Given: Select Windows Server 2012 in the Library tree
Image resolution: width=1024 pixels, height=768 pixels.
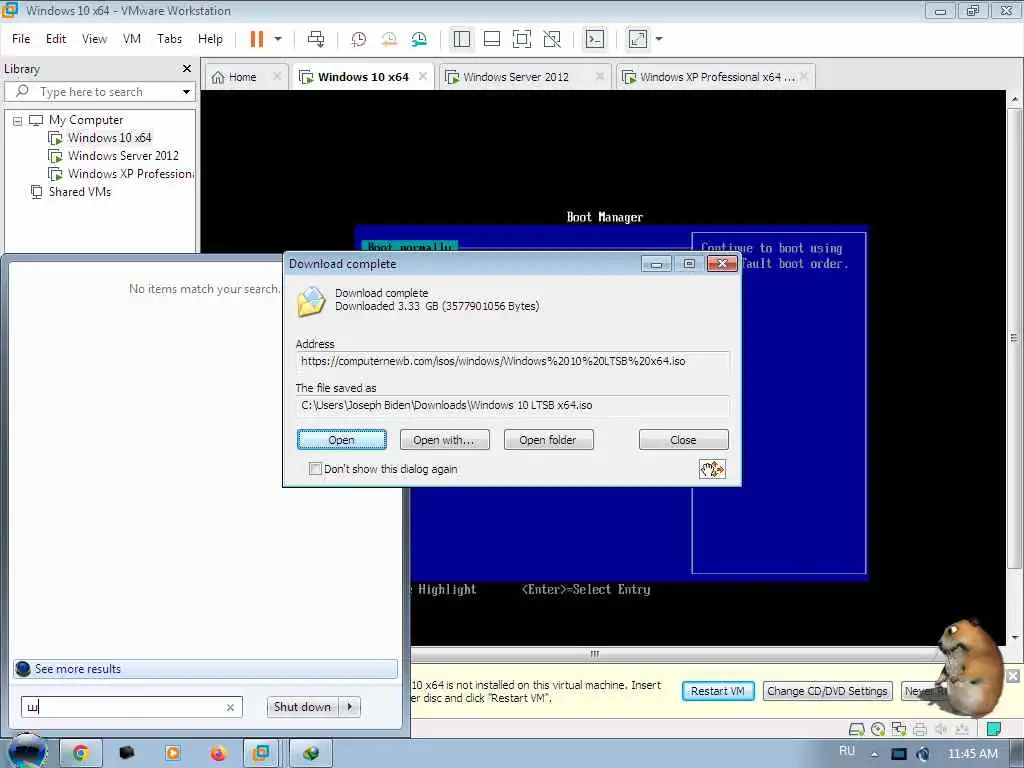Looking at the screenshot, I should click(x=123, y=156).
